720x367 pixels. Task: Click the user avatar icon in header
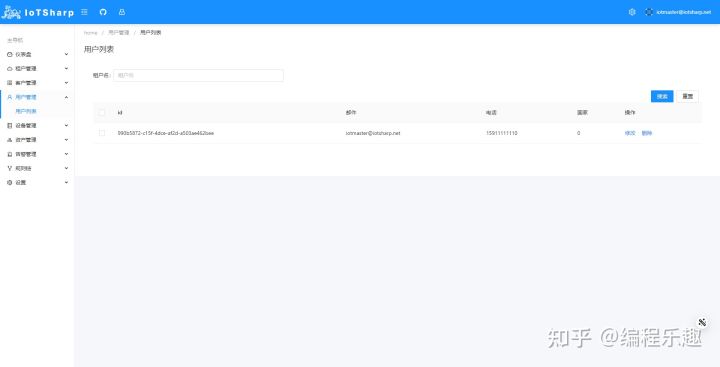tap(648, 12)
